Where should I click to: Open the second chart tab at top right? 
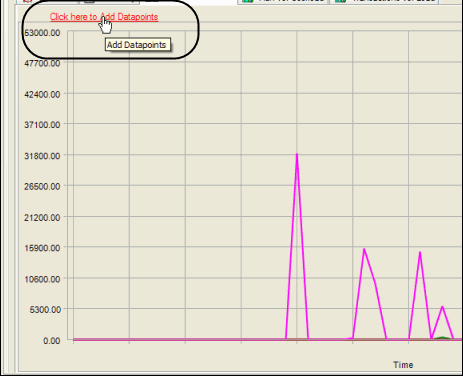pyautogui.click(x=384, y=1)
